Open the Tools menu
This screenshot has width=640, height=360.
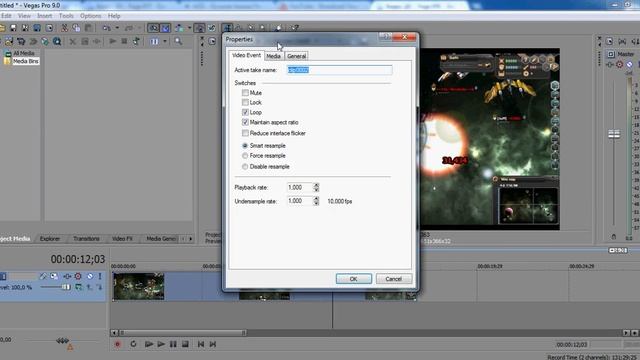tap(66, 16)
